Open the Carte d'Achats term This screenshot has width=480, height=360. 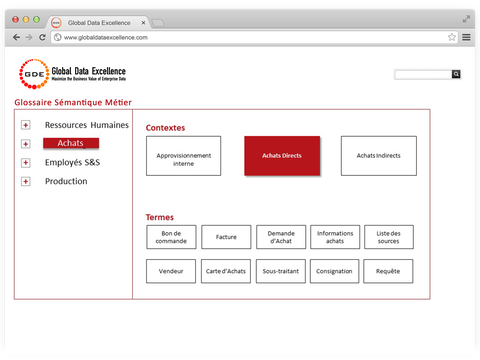pyautogui.click(x=226, y=271)
